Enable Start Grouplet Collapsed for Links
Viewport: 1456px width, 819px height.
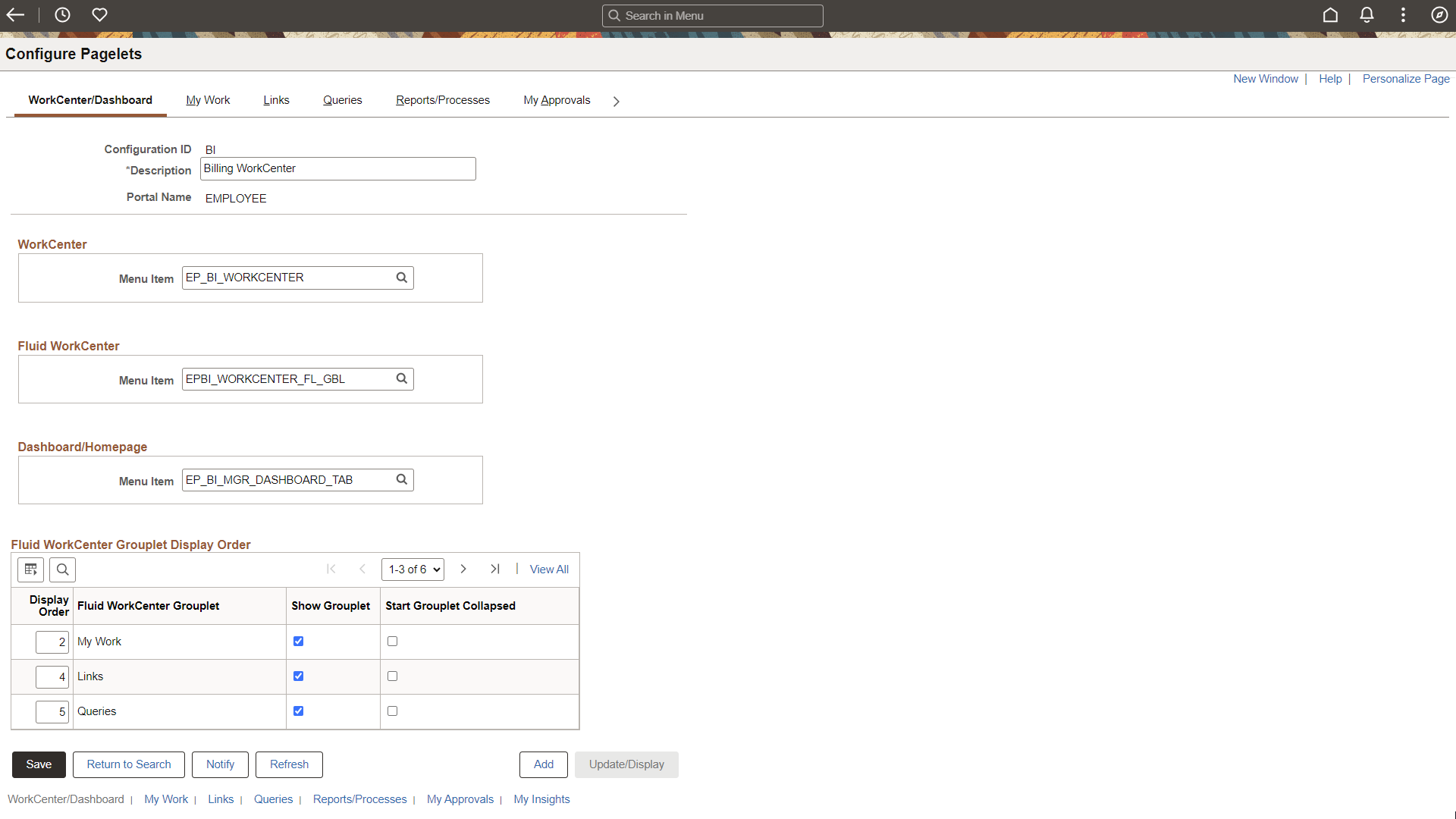tap(392, 676)
